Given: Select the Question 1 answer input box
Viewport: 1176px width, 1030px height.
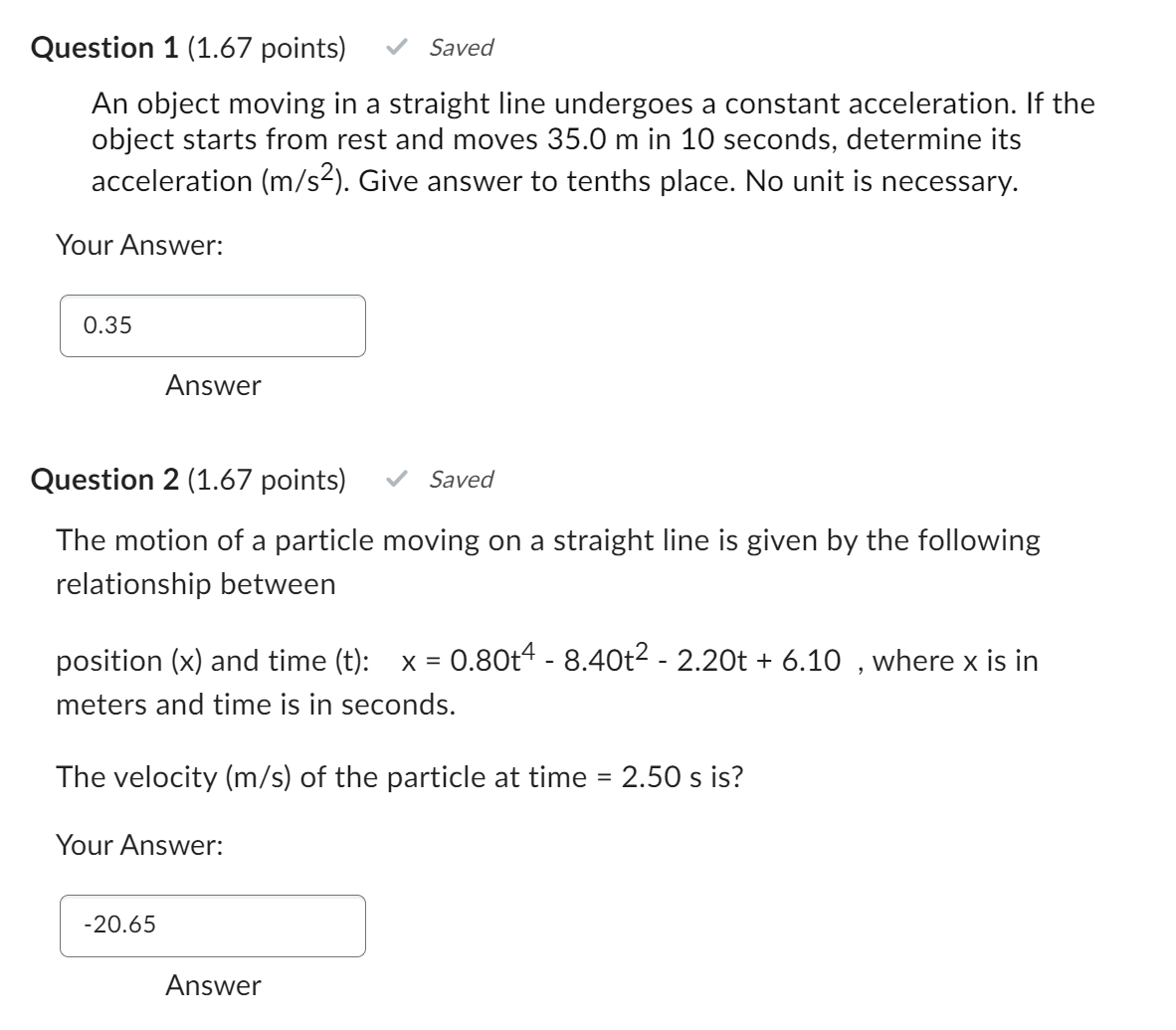Looking at the screenshot, I should 212,325.
